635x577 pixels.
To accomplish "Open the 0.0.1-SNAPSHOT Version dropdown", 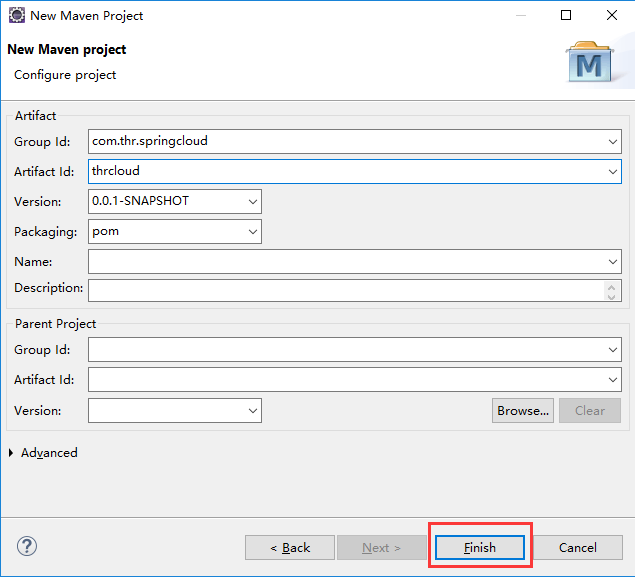I will tap(253, 202).
